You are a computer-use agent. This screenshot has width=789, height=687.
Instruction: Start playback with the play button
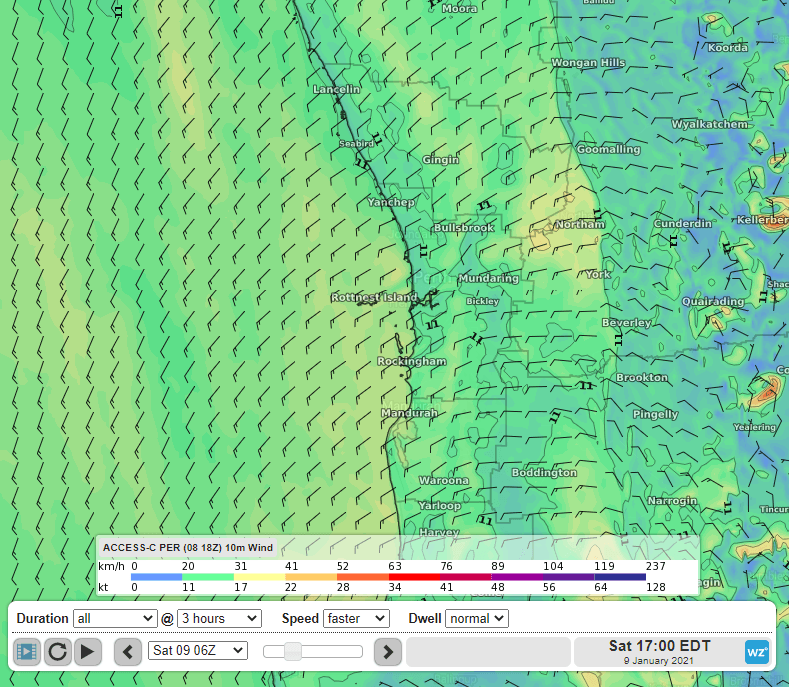(x=88, y=652)
